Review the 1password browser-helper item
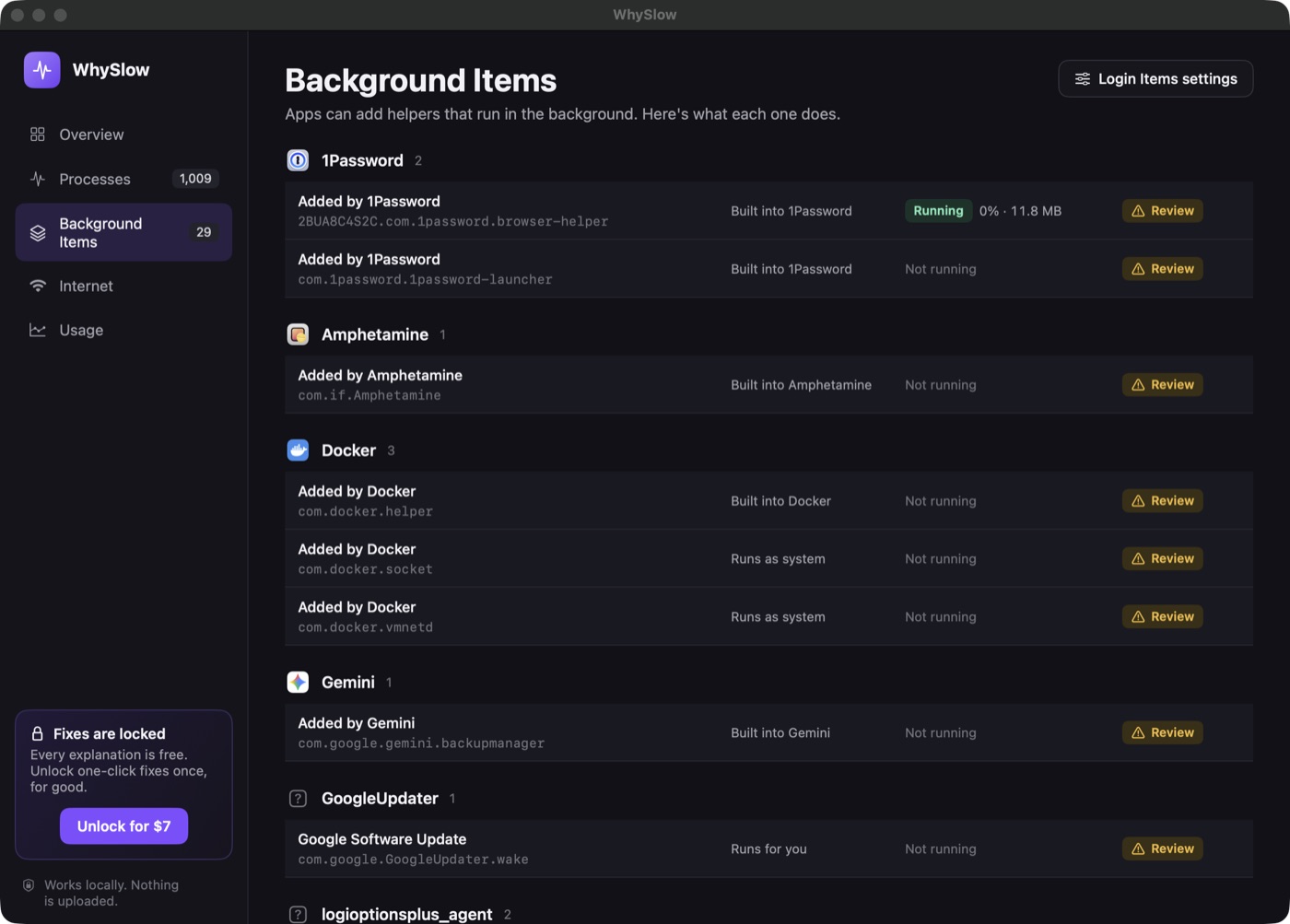Screen dimensions: 1290x924 1162,211
